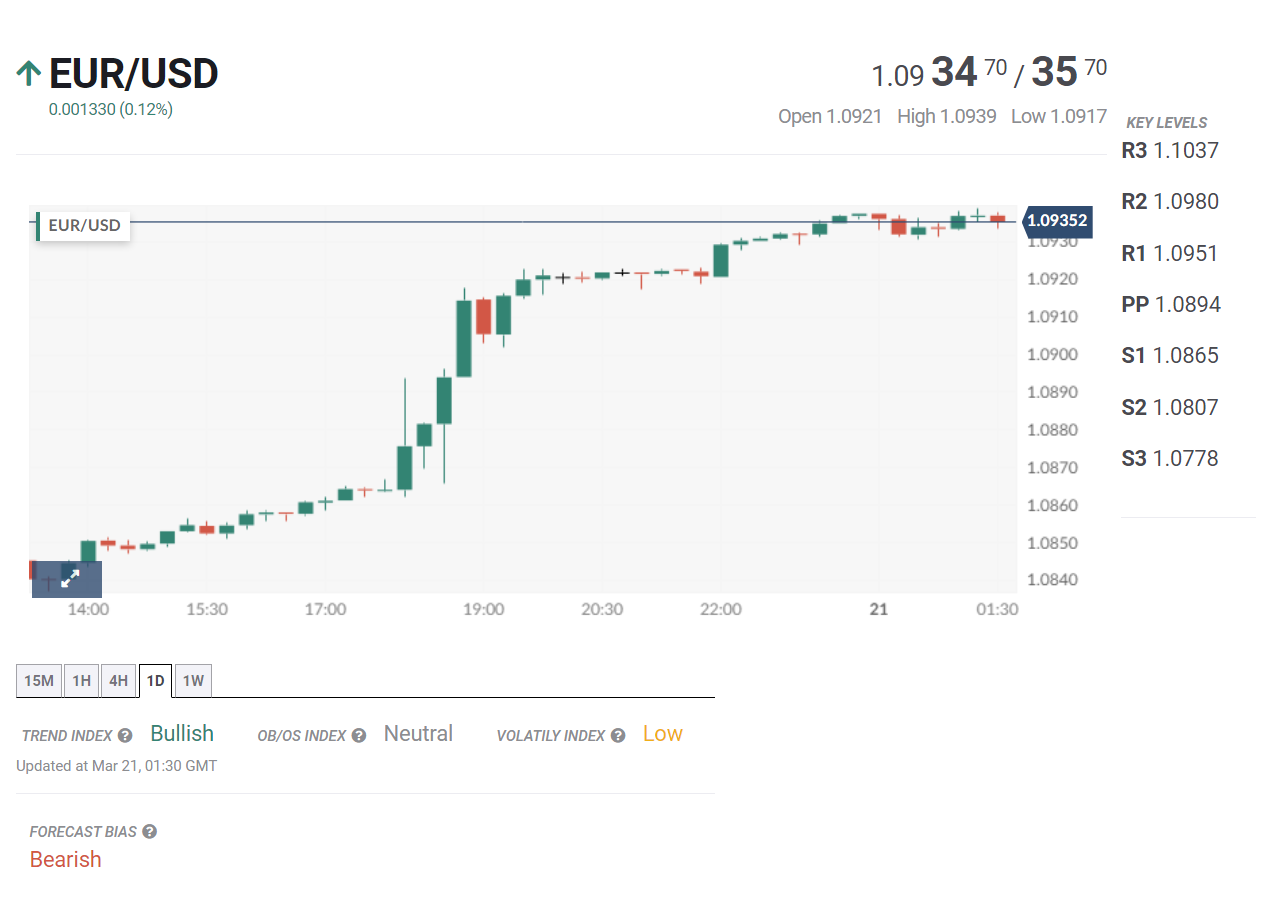The width and height of the screenshot is (1261, 921).
Task: Click the help icon beside TREND INDEX
Action: click(x=125, y=736)
